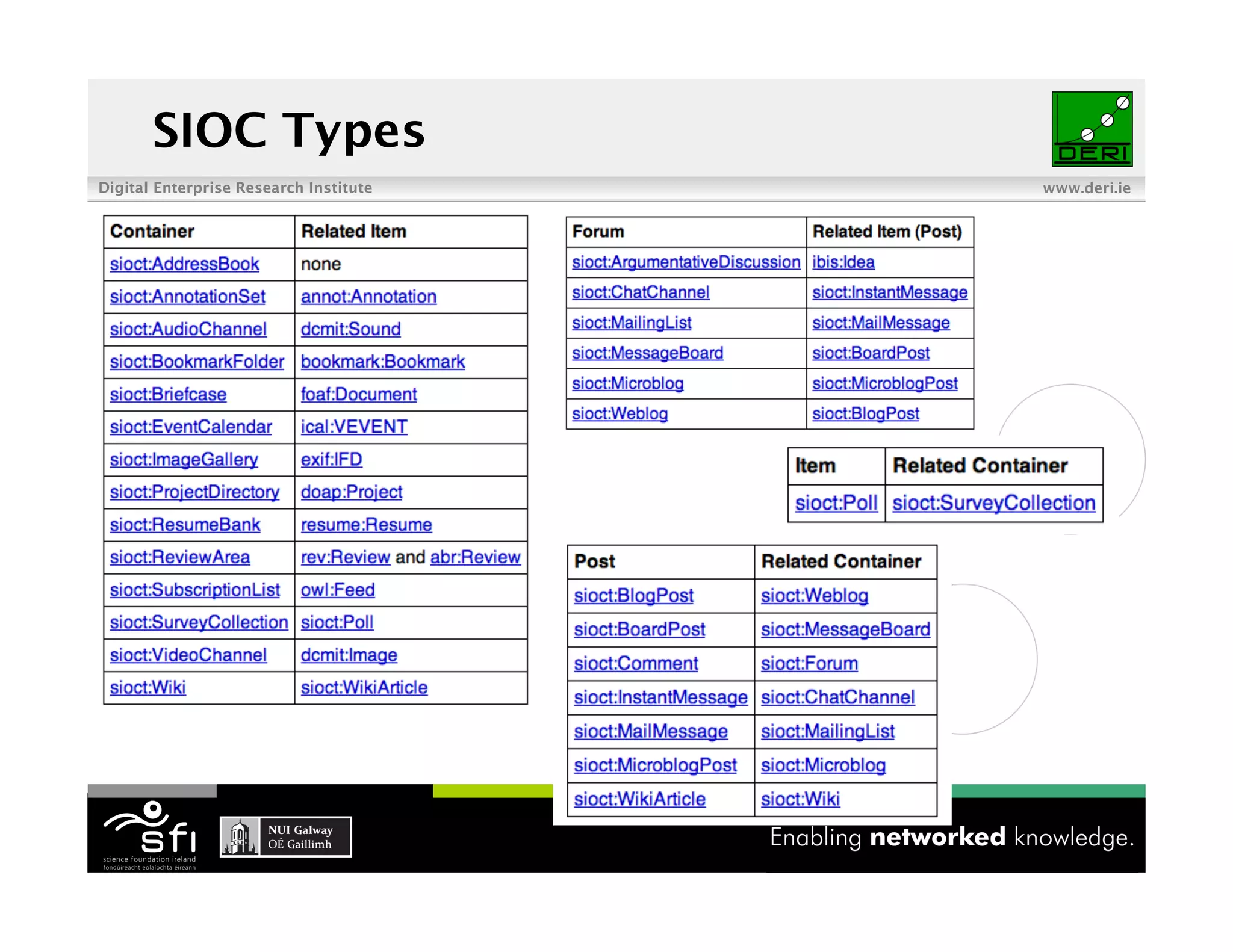Open sioct:MessageBoard in the Forum table
This screenshot has height=952, width=1233.
(647, 353)
